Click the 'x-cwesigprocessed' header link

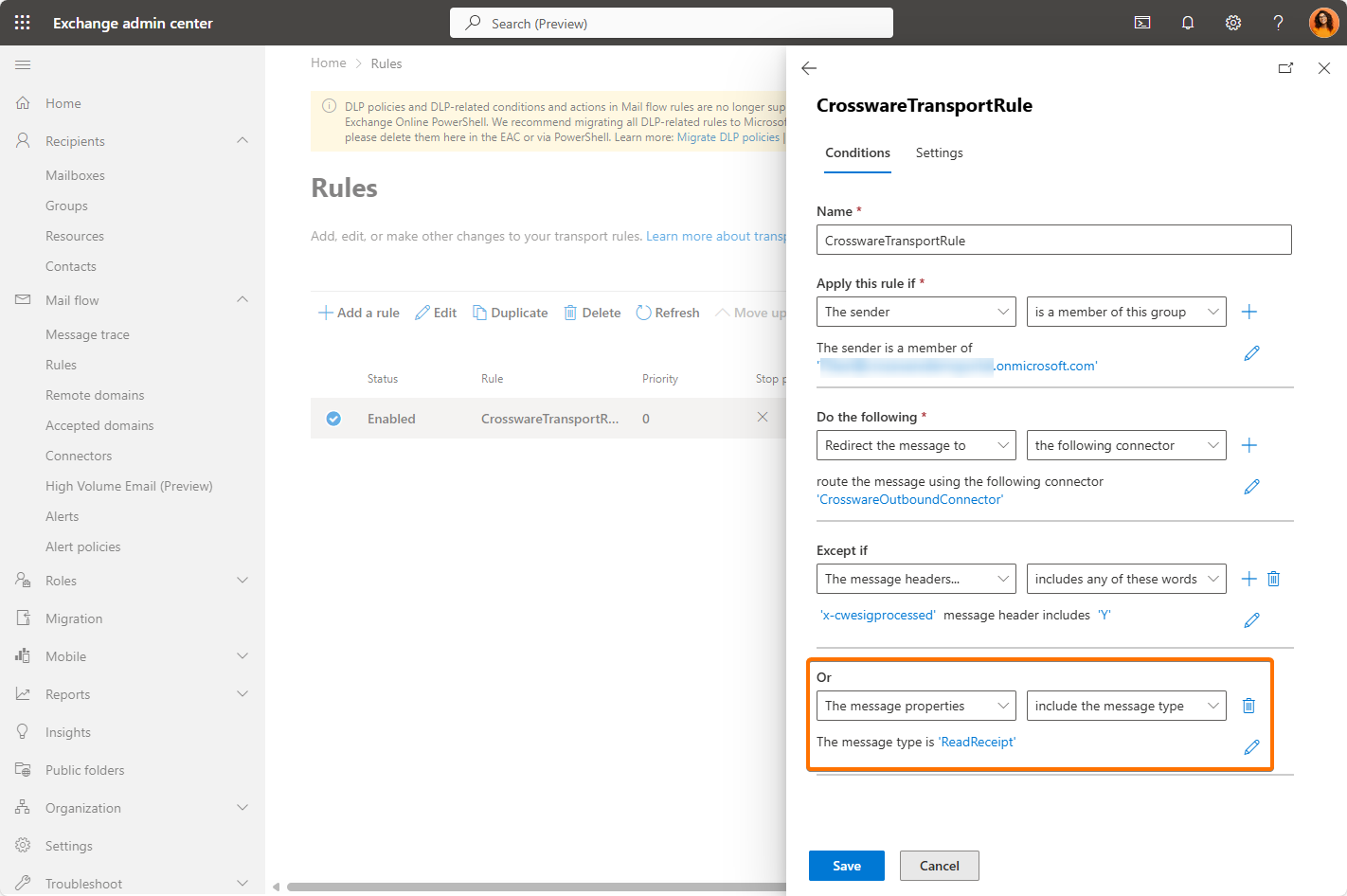tap(877, 615)
